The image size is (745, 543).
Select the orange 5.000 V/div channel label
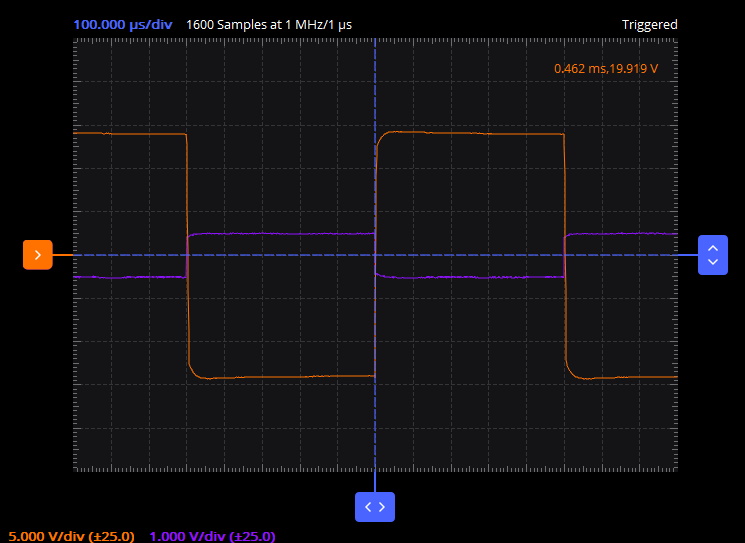pos(71,536)
